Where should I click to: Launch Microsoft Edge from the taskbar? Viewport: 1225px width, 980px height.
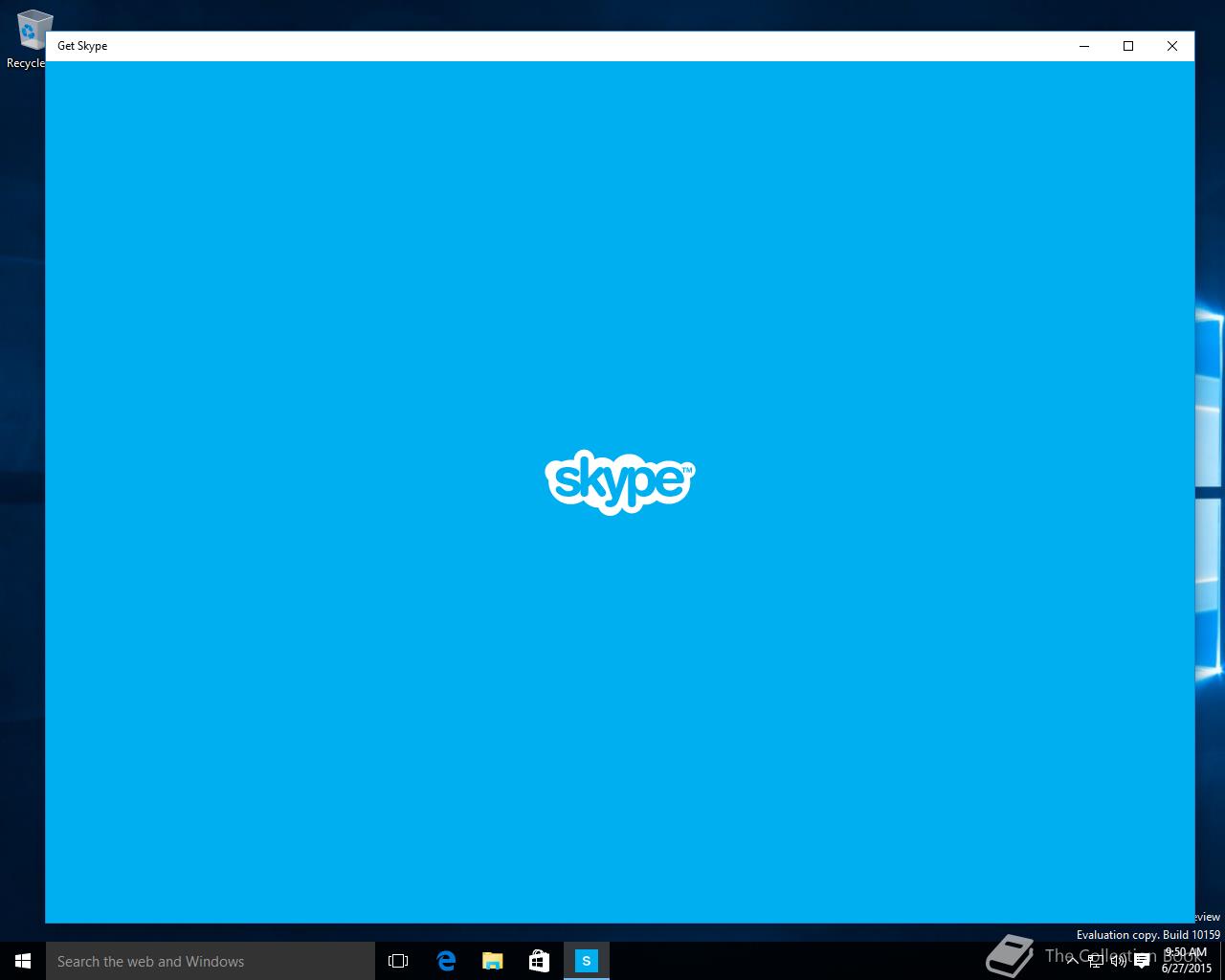coord(445,961)
